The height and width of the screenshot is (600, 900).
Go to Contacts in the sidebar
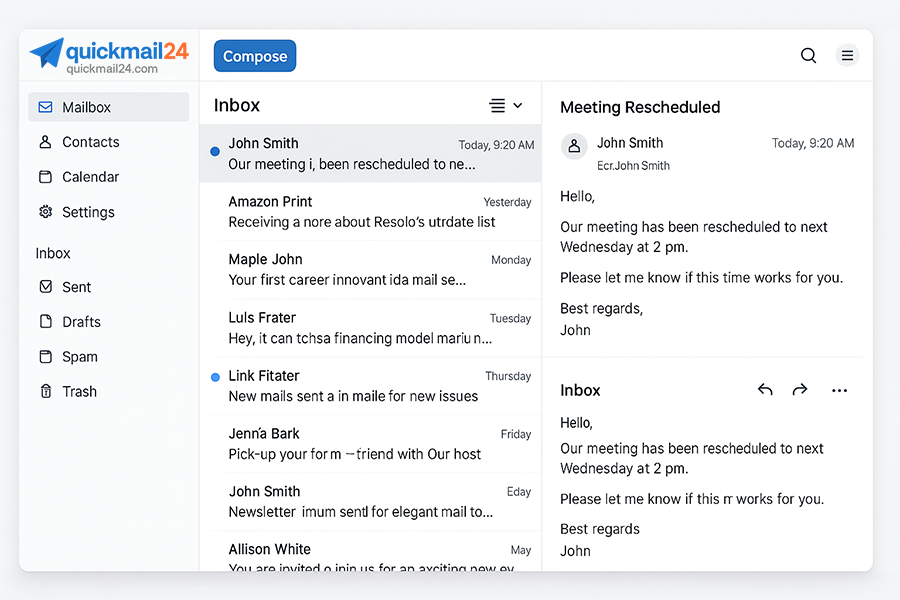[90, 142]
